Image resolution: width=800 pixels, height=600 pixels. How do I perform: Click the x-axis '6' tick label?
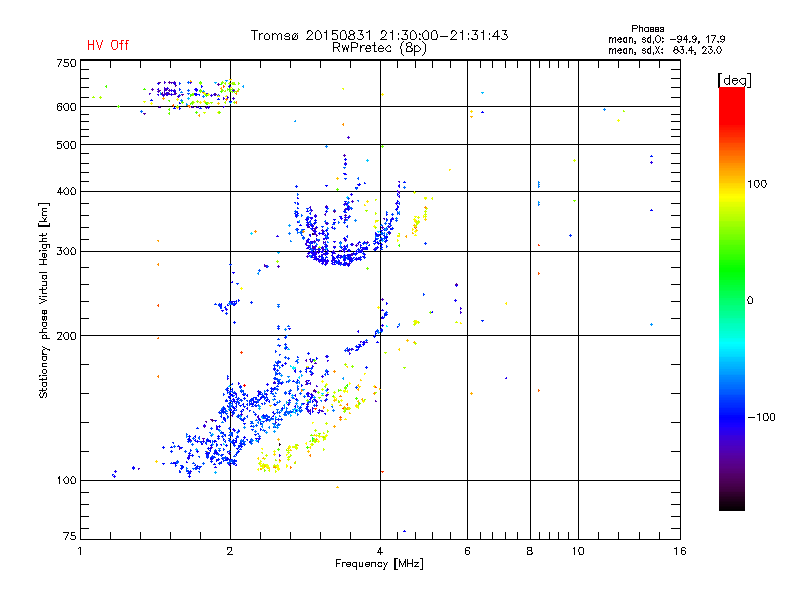point(467,551)
